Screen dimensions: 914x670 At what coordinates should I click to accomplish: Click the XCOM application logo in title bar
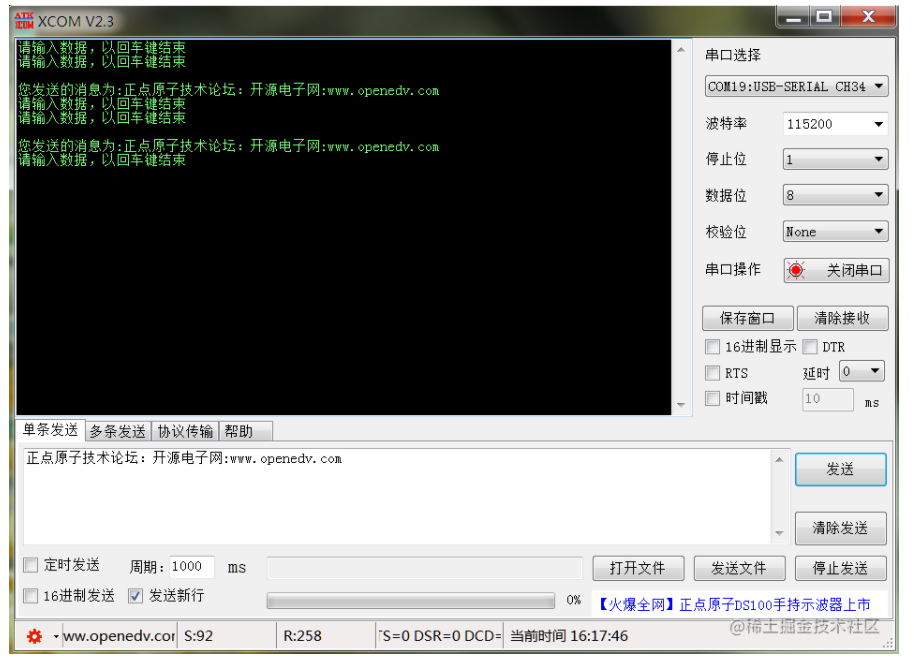pyautogui.click(x=23, y=20)
